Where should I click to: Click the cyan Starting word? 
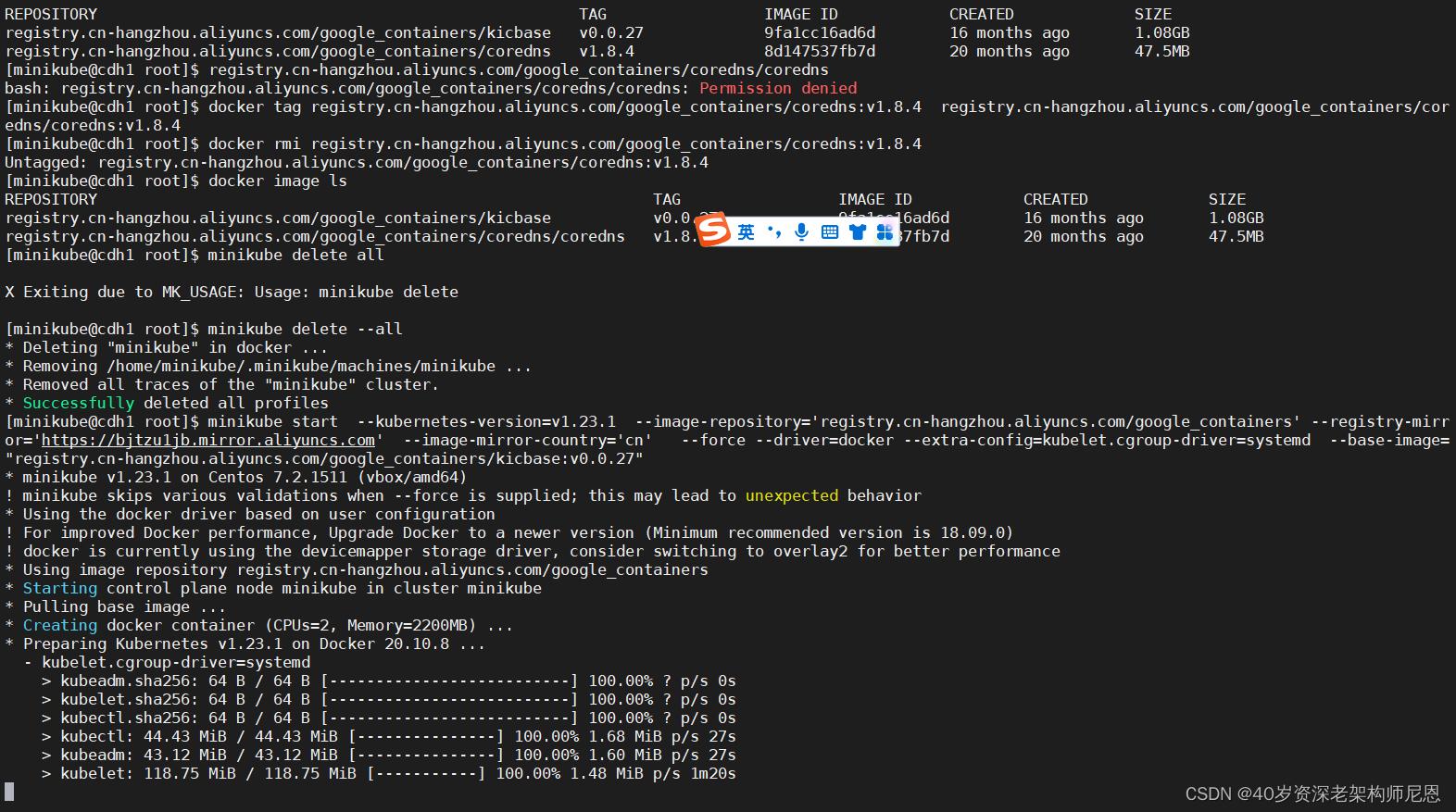coord(60,589)
